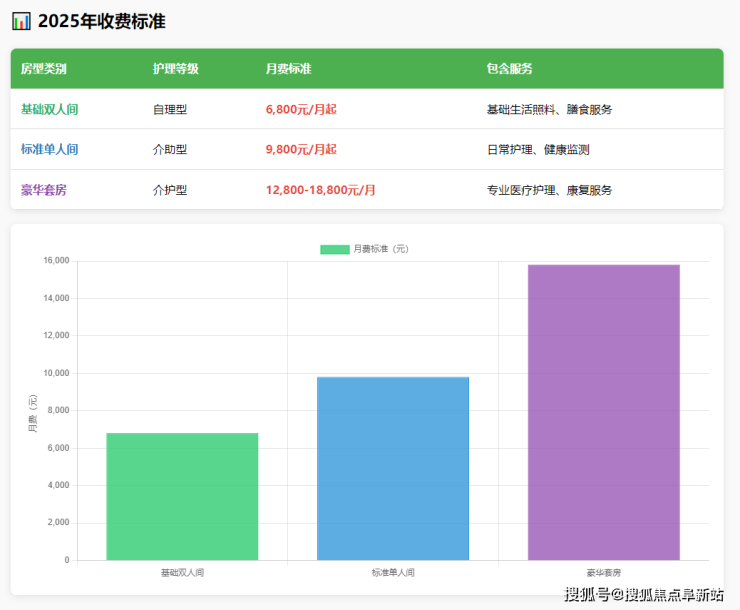Click the 专业医疗护理、康复服务 cell
Screen dimensions: 740x610
[x=549, y=190]
